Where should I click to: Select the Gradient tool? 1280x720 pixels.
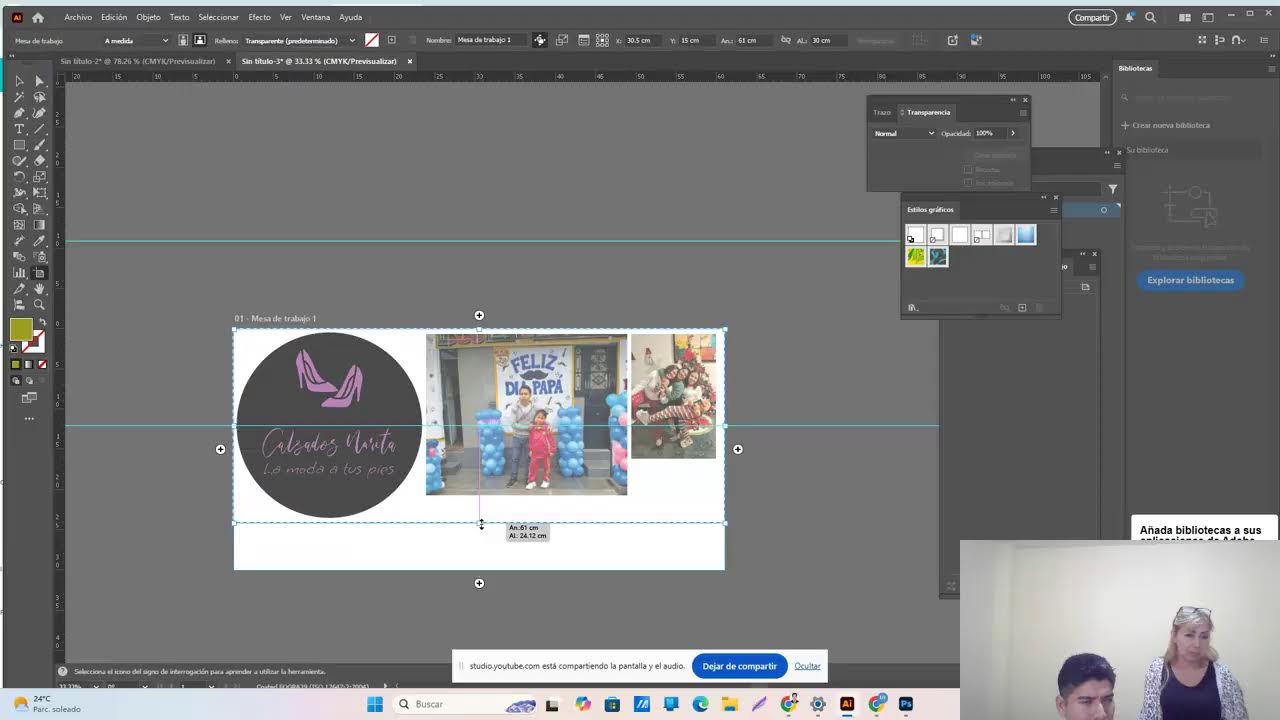click(x=40, y=225)
